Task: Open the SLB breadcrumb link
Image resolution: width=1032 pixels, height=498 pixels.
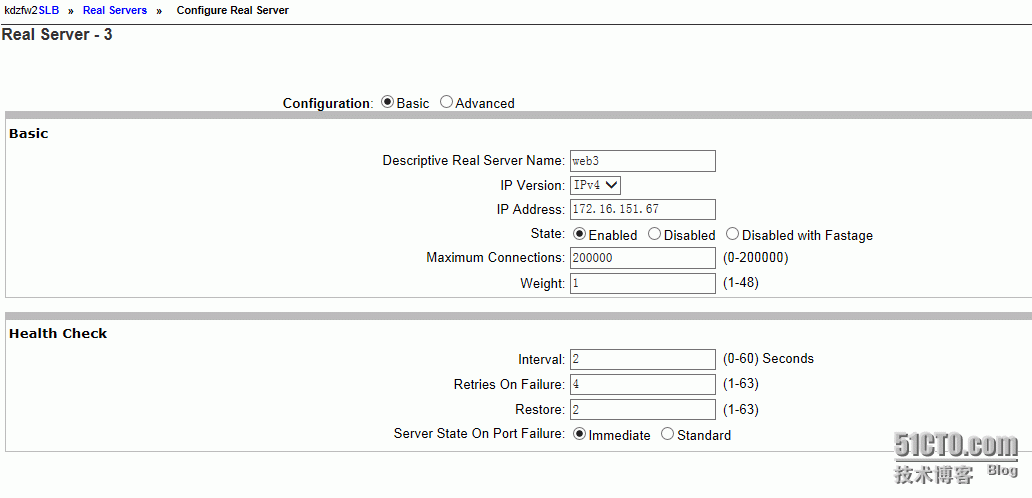Action: click(x=49, y=11)
